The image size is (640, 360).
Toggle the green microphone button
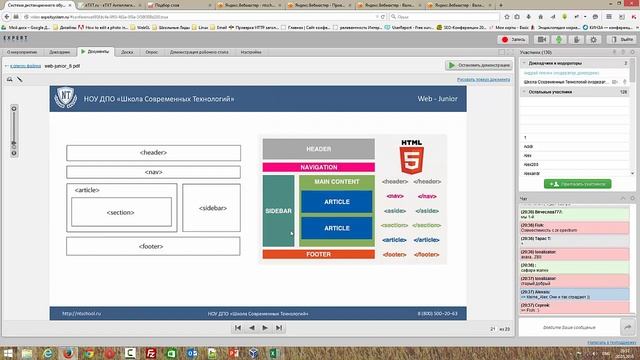[x=559, y=40]
